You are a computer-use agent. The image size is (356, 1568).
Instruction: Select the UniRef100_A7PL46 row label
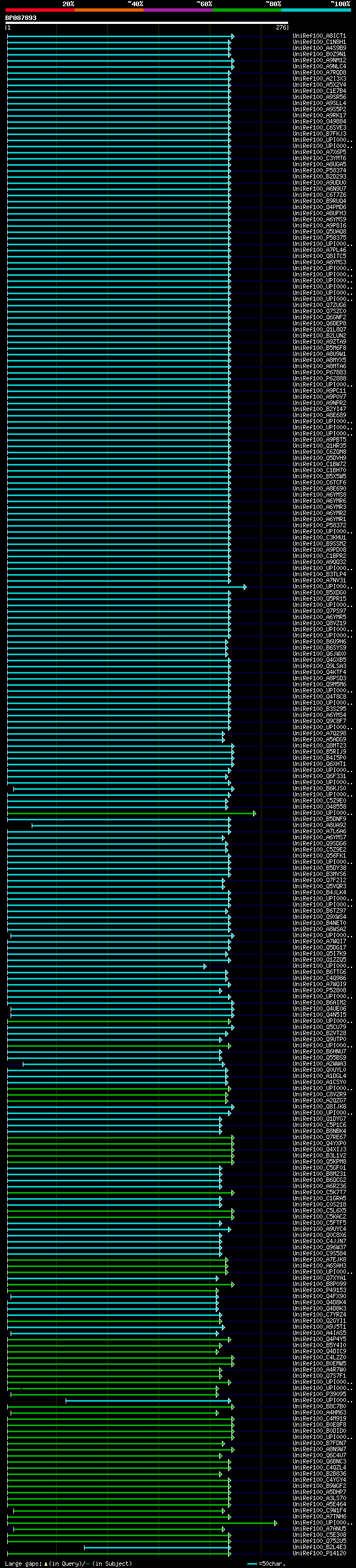[x=319, y=250]
